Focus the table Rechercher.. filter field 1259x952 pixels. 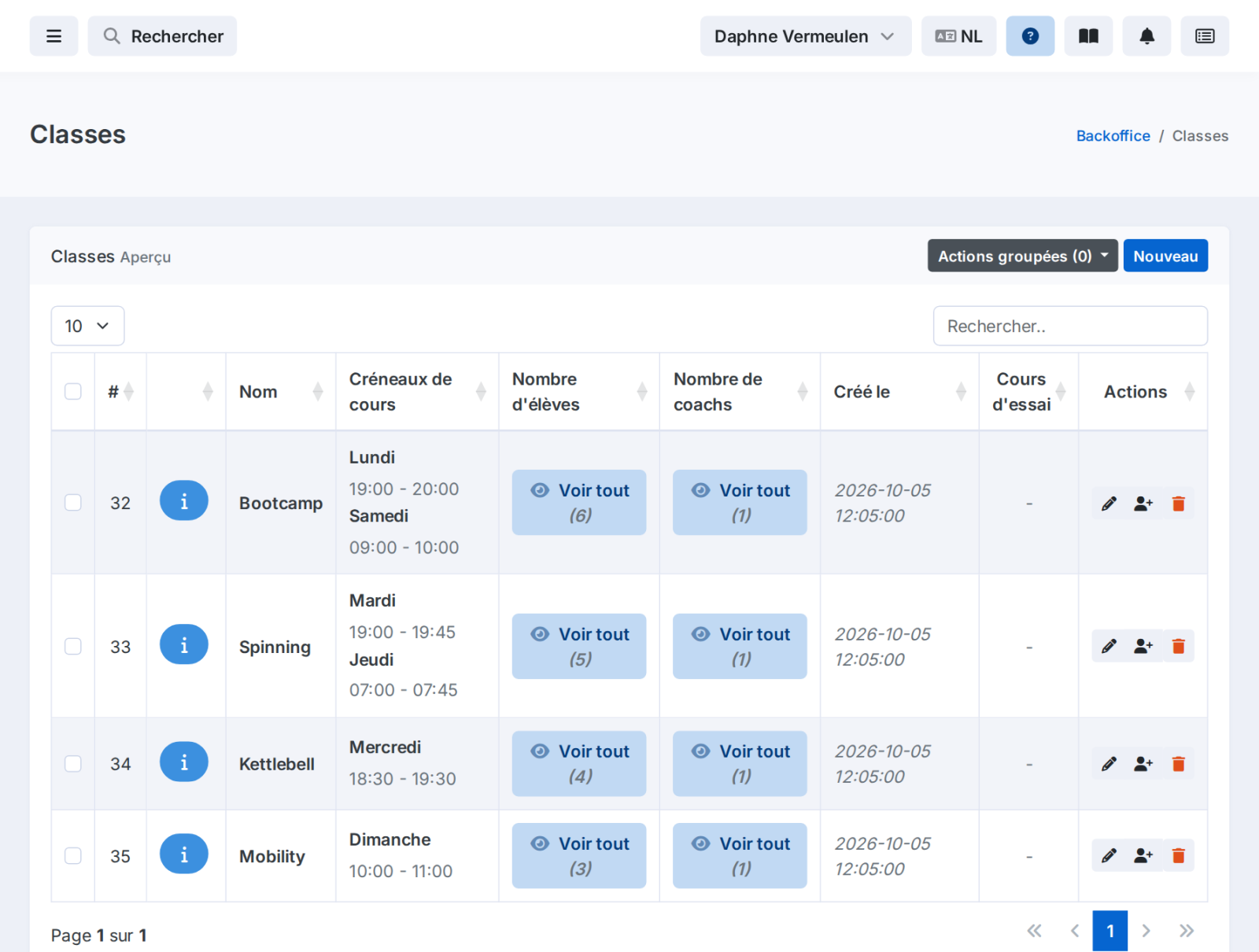pos(1070,326)
